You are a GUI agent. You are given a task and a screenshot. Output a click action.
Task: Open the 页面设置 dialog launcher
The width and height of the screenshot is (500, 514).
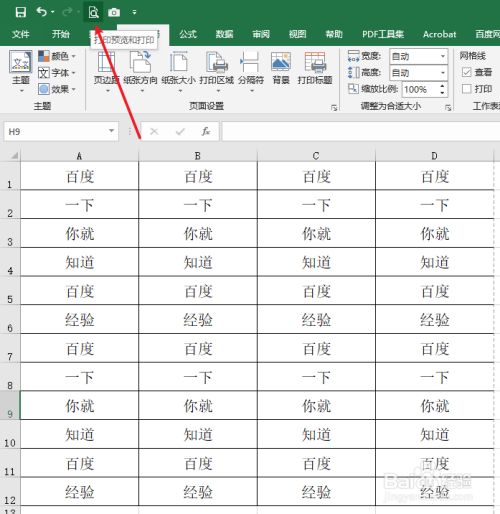334,107
